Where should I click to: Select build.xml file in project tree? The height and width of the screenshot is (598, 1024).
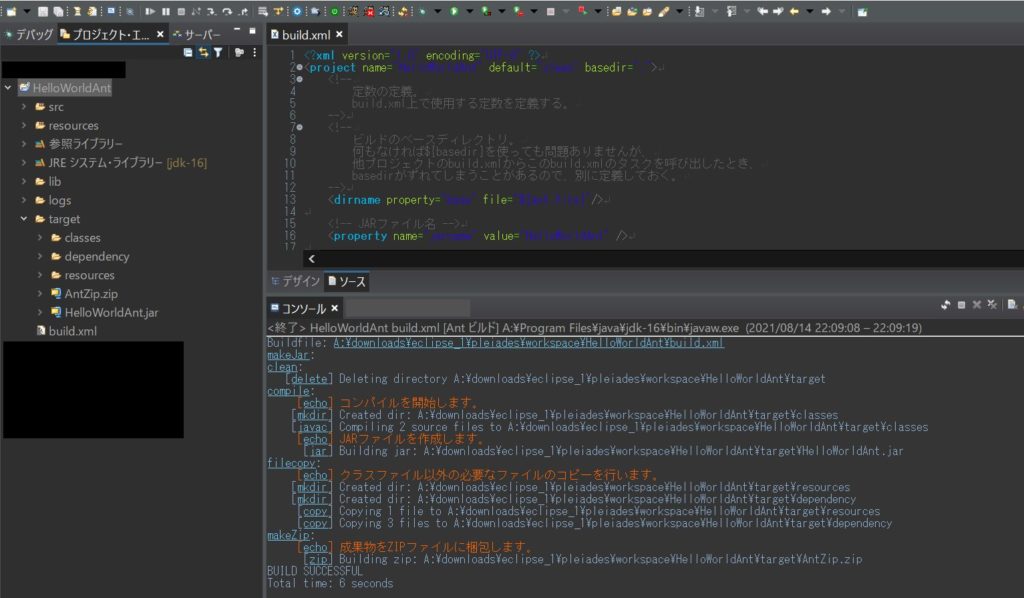[x=72, y=331]
